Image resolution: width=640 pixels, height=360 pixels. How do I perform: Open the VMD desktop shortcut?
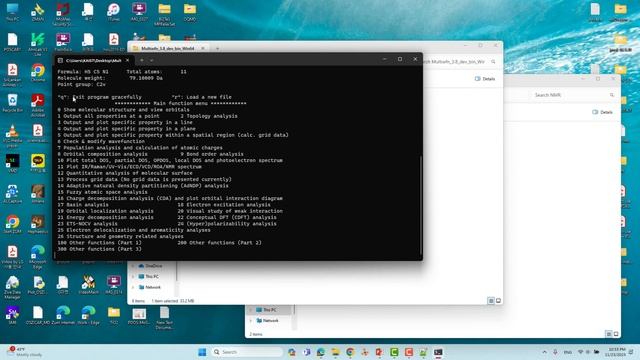pos(12,163)
